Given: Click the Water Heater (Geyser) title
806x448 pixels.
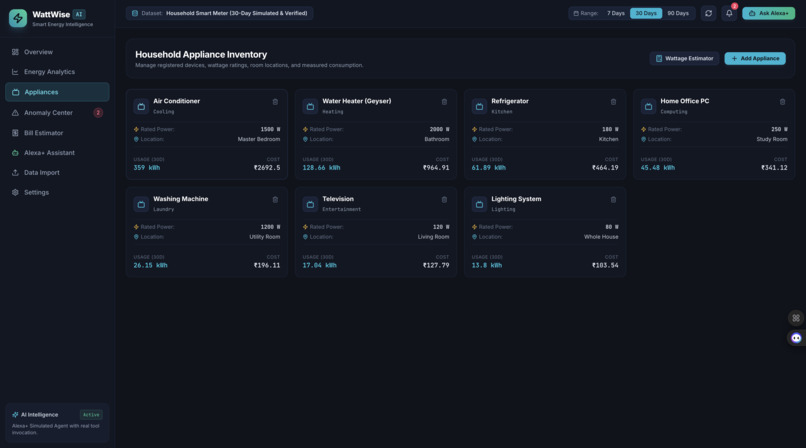Looking at the screenshot, I should click(356, 101).
